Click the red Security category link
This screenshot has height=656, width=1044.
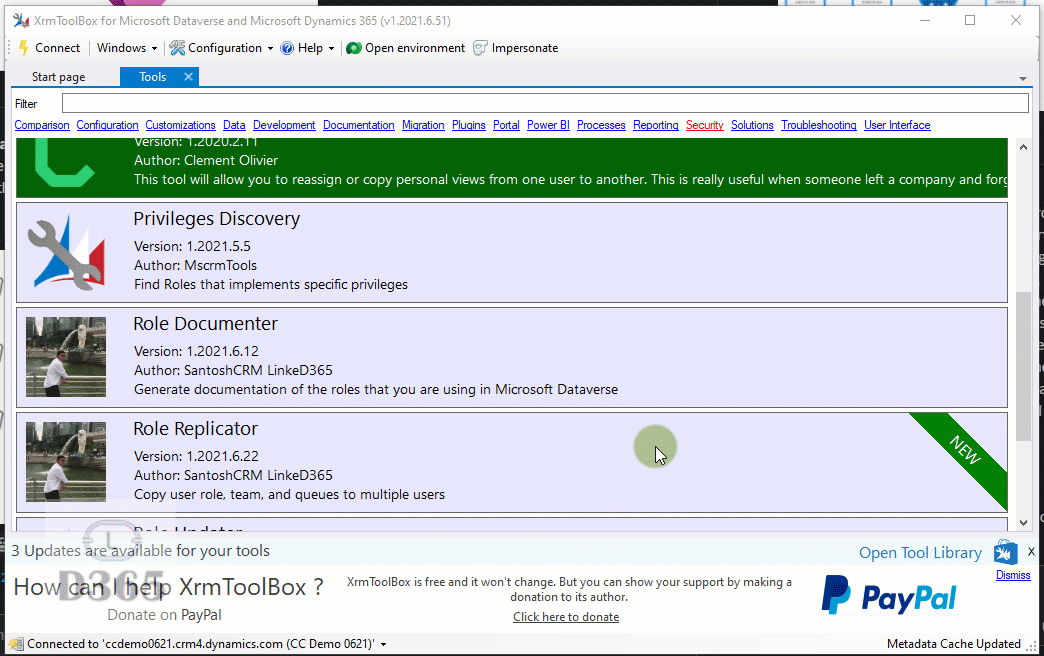click(704, 125)
